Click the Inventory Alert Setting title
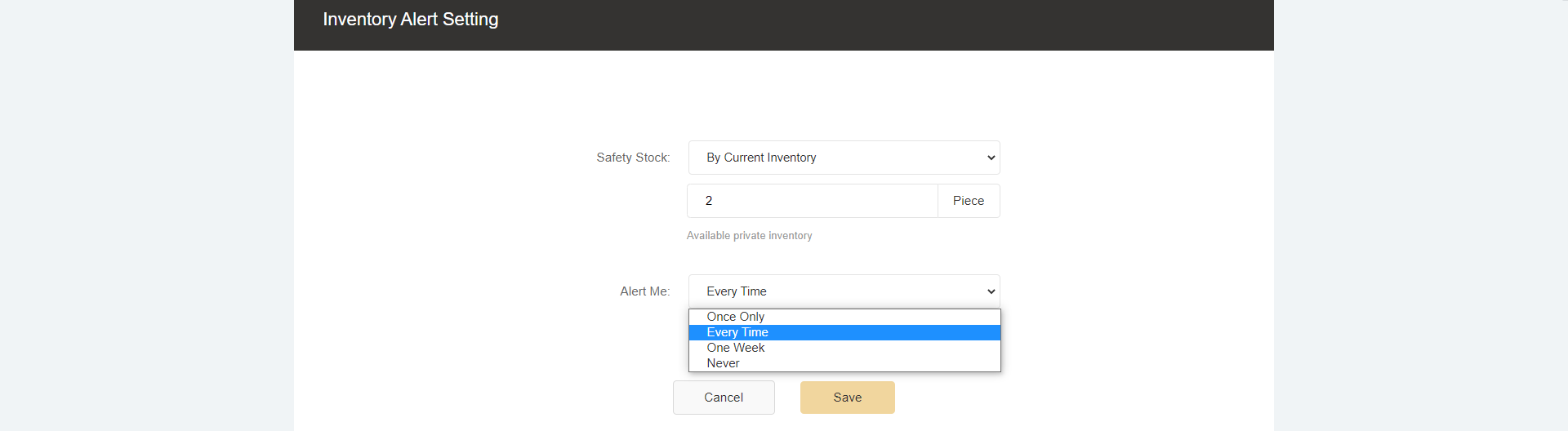This screenshot has width=1568, height=431. [x=410, y=20]
